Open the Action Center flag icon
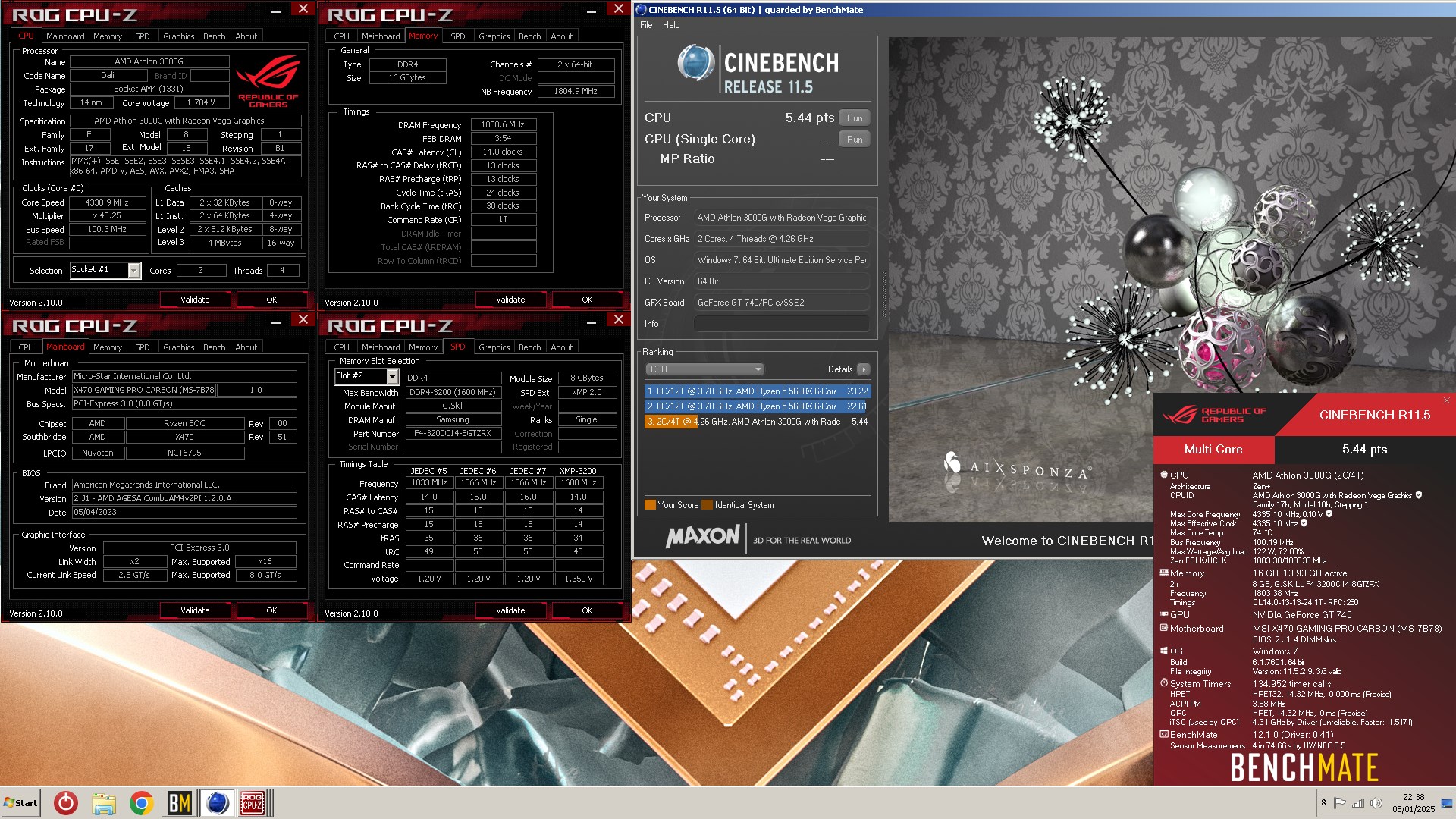The image size is (1456, 819). tap(1340, 803)
